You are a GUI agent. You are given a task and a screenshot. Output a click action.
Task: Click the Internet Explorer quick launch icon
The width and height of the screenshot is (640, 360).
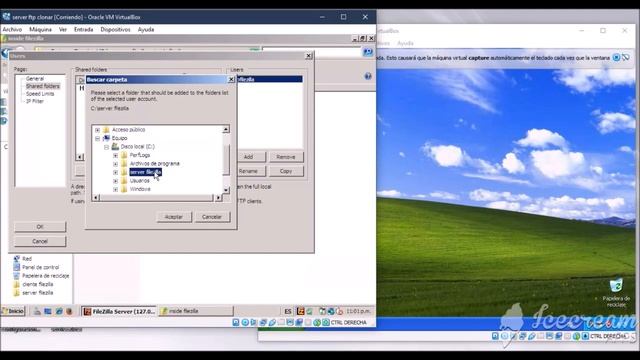click(59, 311)
